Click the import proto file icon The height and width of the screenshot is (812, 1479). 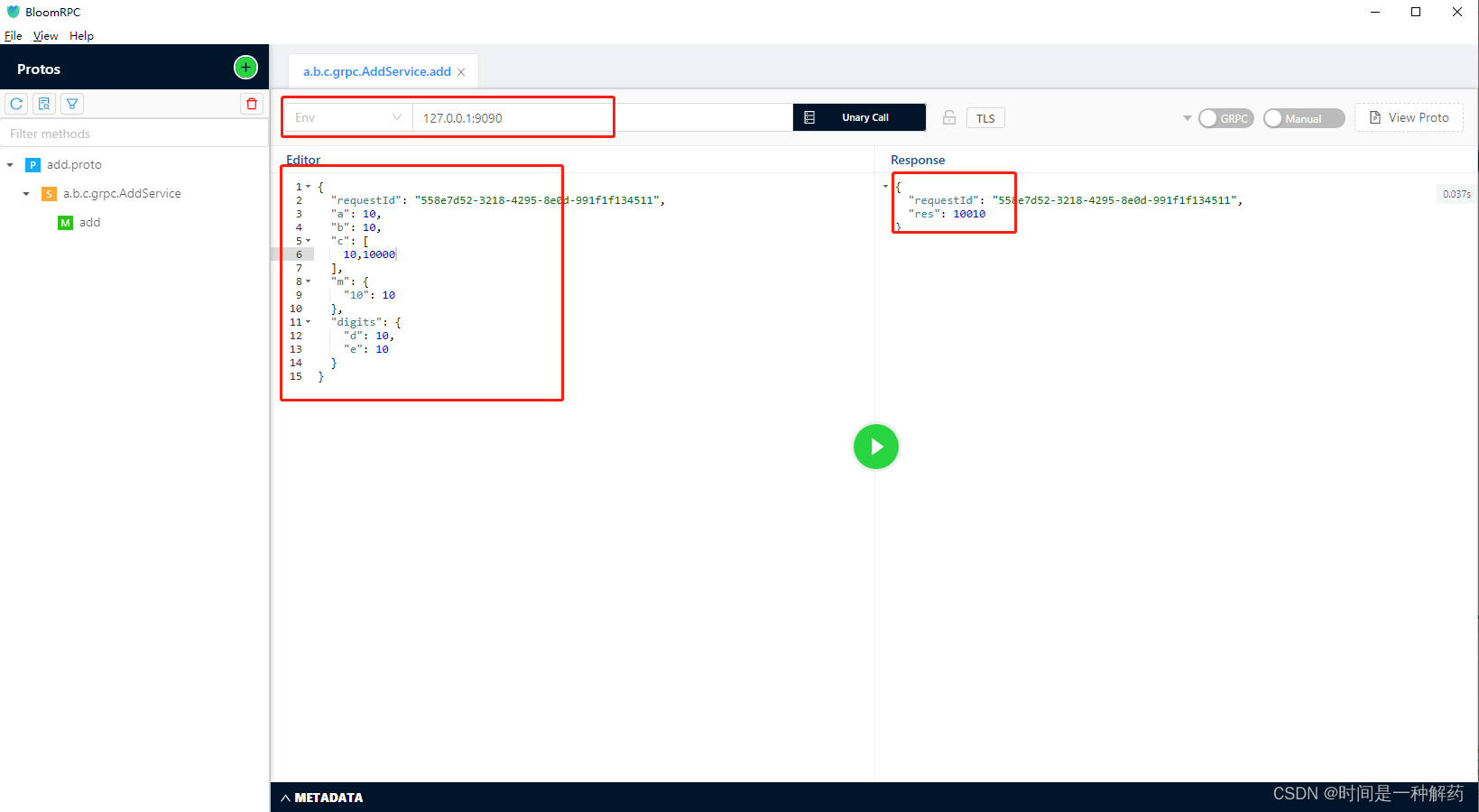pyautogui.click(x=43, y=103)
